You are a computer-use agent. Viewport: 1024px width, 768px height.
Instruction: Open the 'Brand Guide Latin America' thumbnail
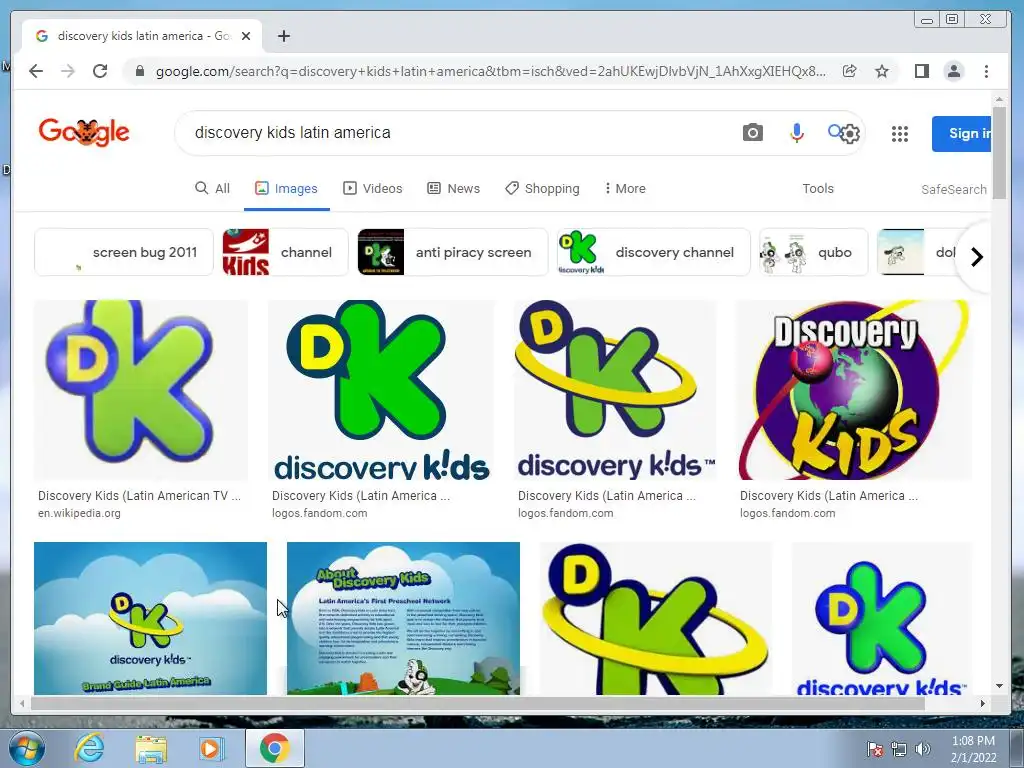tap(150, 618)
